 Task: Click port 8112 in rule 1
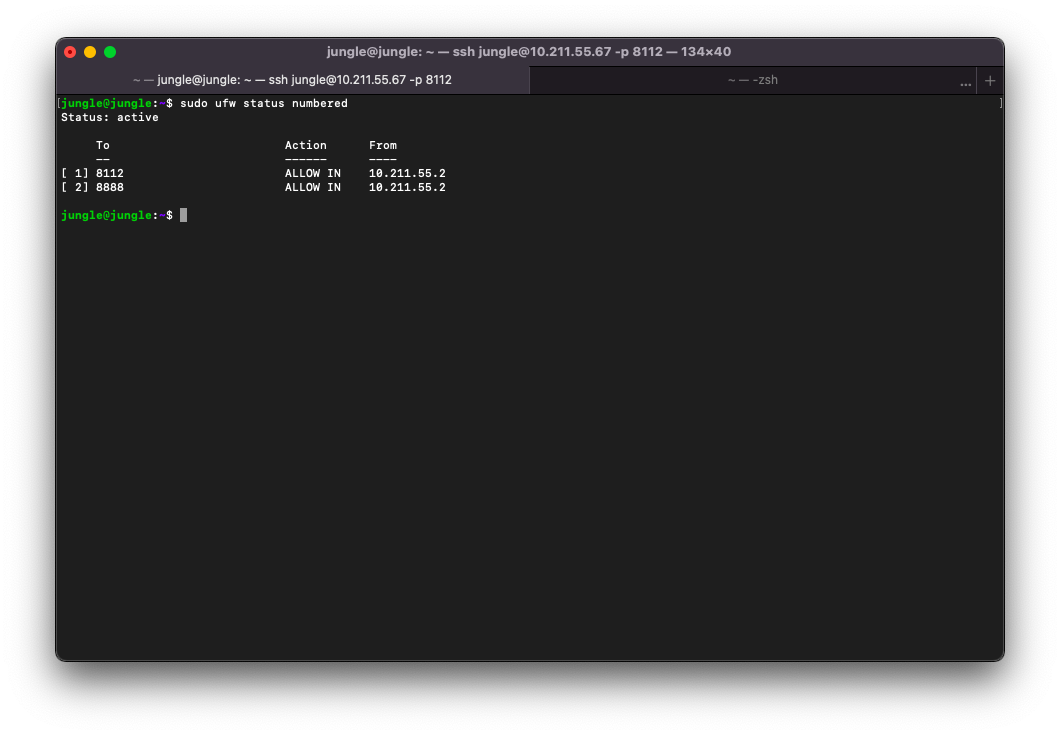coord(110,174)
